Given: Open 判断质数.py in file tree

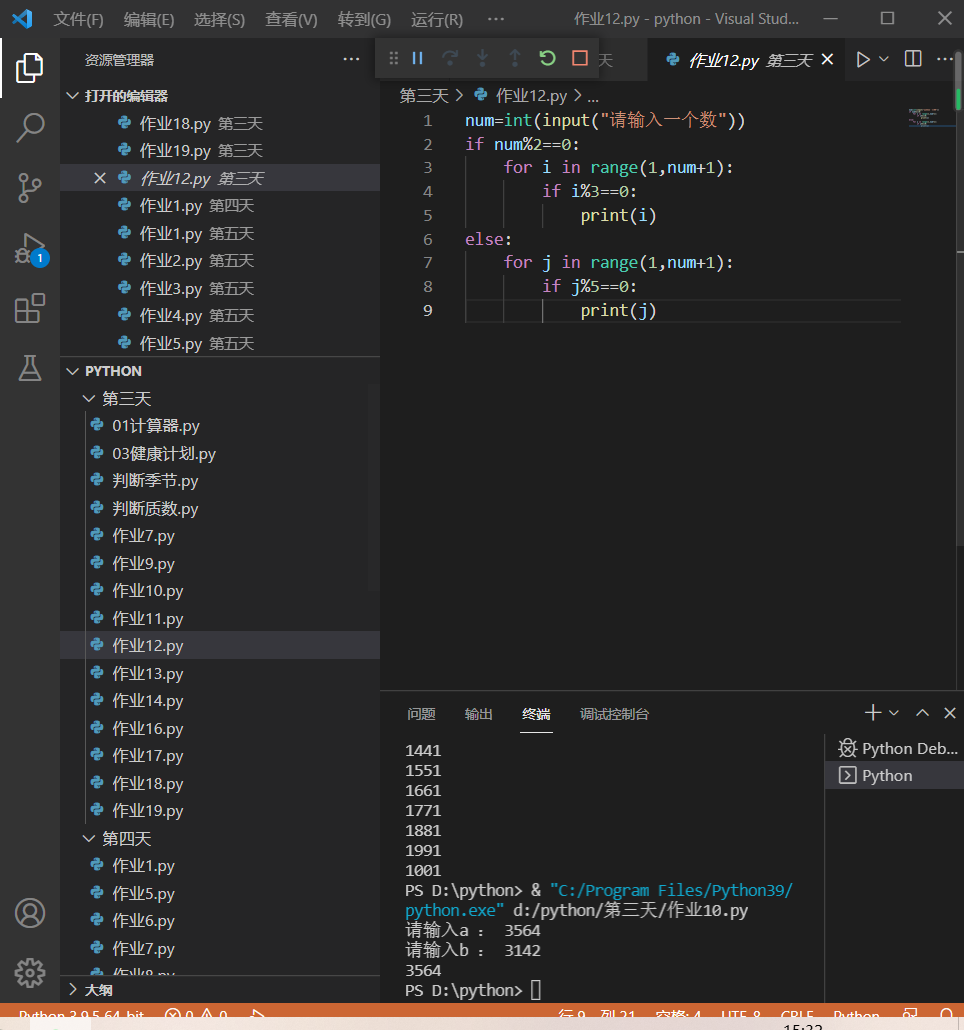Looking at the screenshot, I should [x=220, y=508].
